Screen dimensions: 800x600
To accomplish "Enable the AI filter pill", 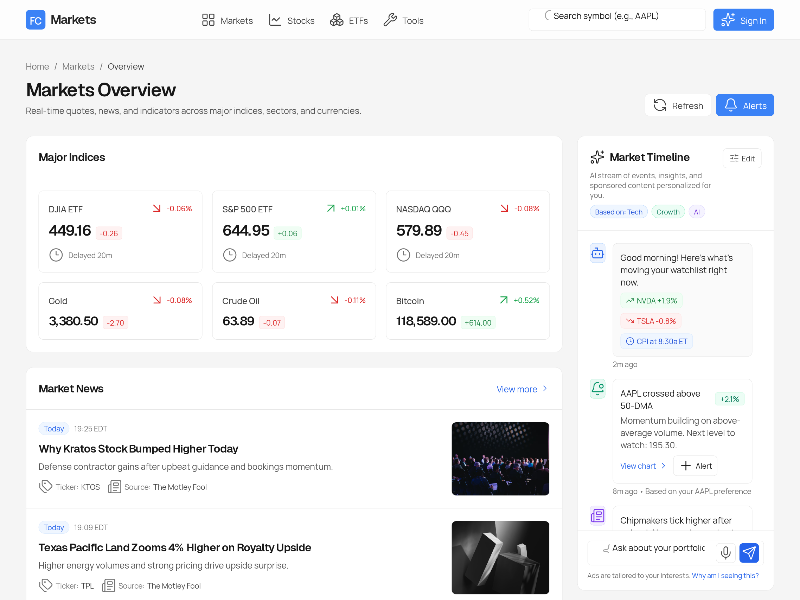I will click(697, 212).
